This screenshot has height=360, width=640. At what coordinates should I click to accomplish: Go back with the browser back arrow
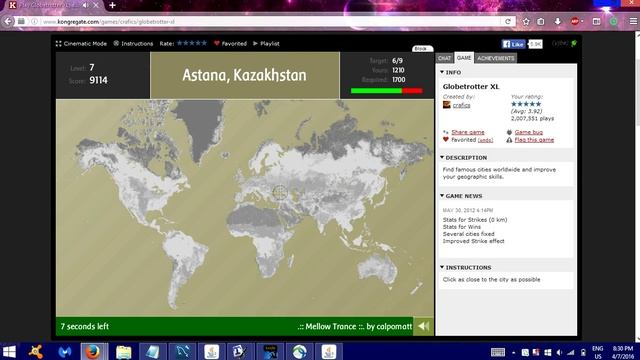pyautogui.click(x=8, y=21)
